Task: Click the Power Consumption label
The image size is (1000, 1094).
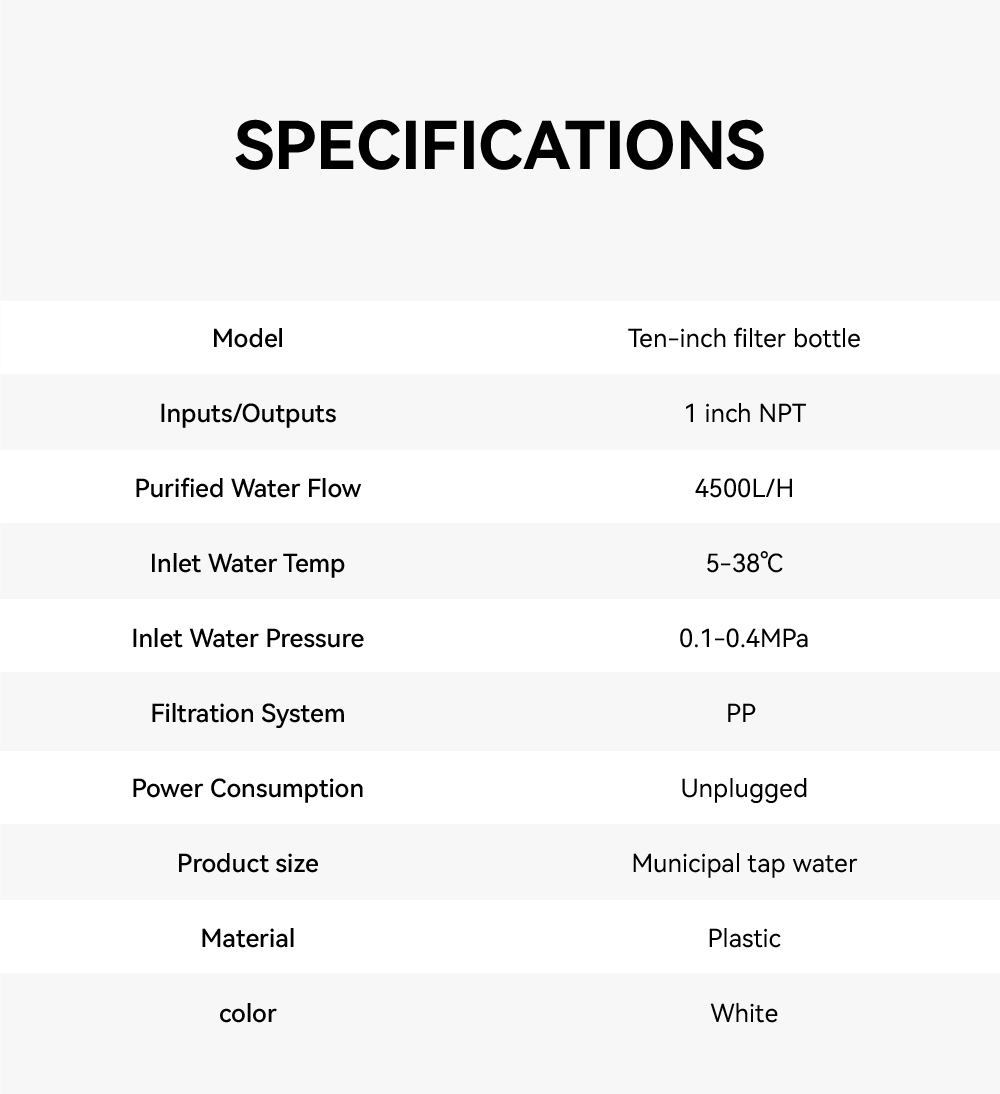Action: [x=248, y=789]
